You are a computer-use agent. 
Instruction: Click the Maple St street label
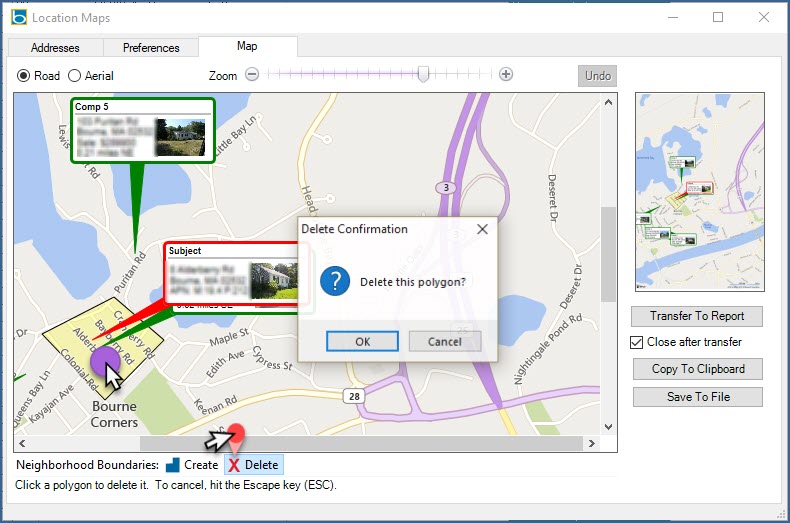229,337
